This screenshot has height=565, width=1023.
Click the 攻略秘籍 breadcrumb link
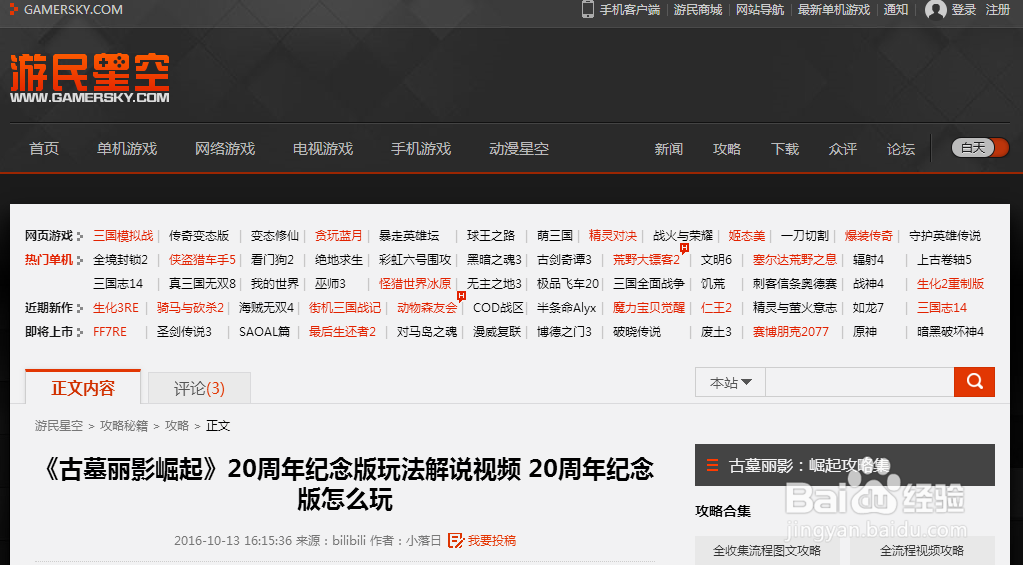[124, 425]
